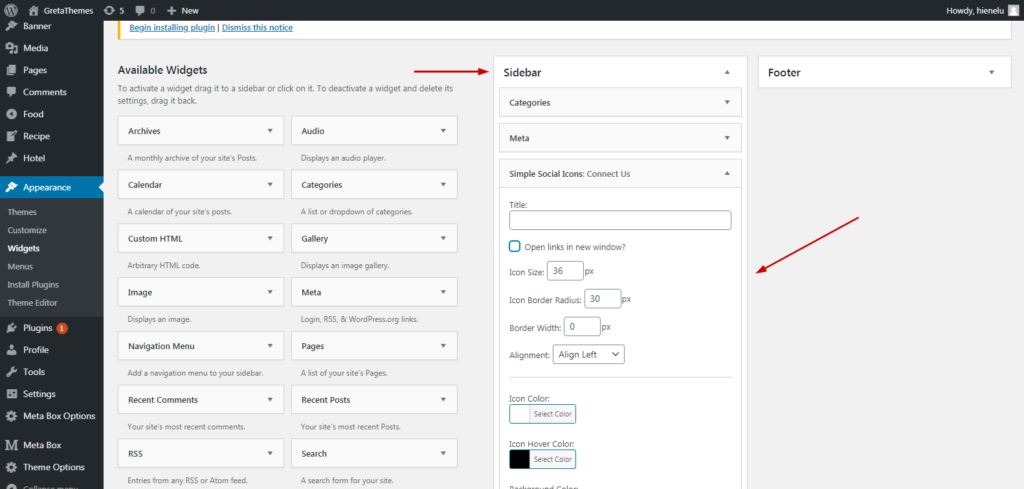
Task: Click the Tools wrench icon
Action: [11, 372]
